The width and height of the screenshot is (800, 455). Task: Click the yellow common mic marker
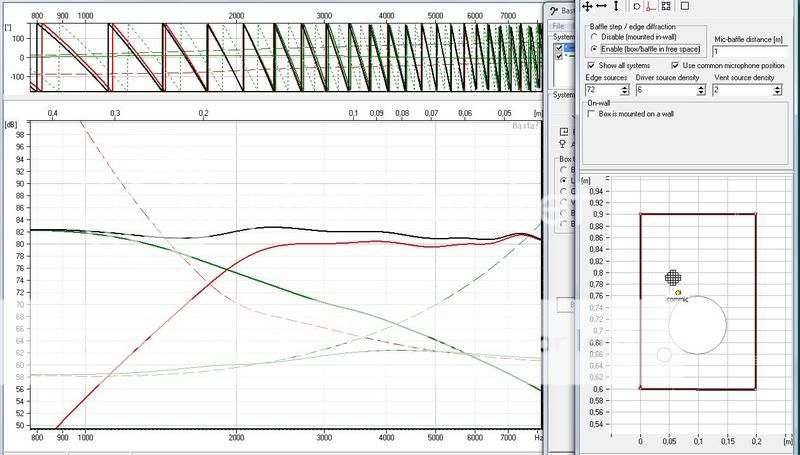pyautogui.click(x=678, y=293)
